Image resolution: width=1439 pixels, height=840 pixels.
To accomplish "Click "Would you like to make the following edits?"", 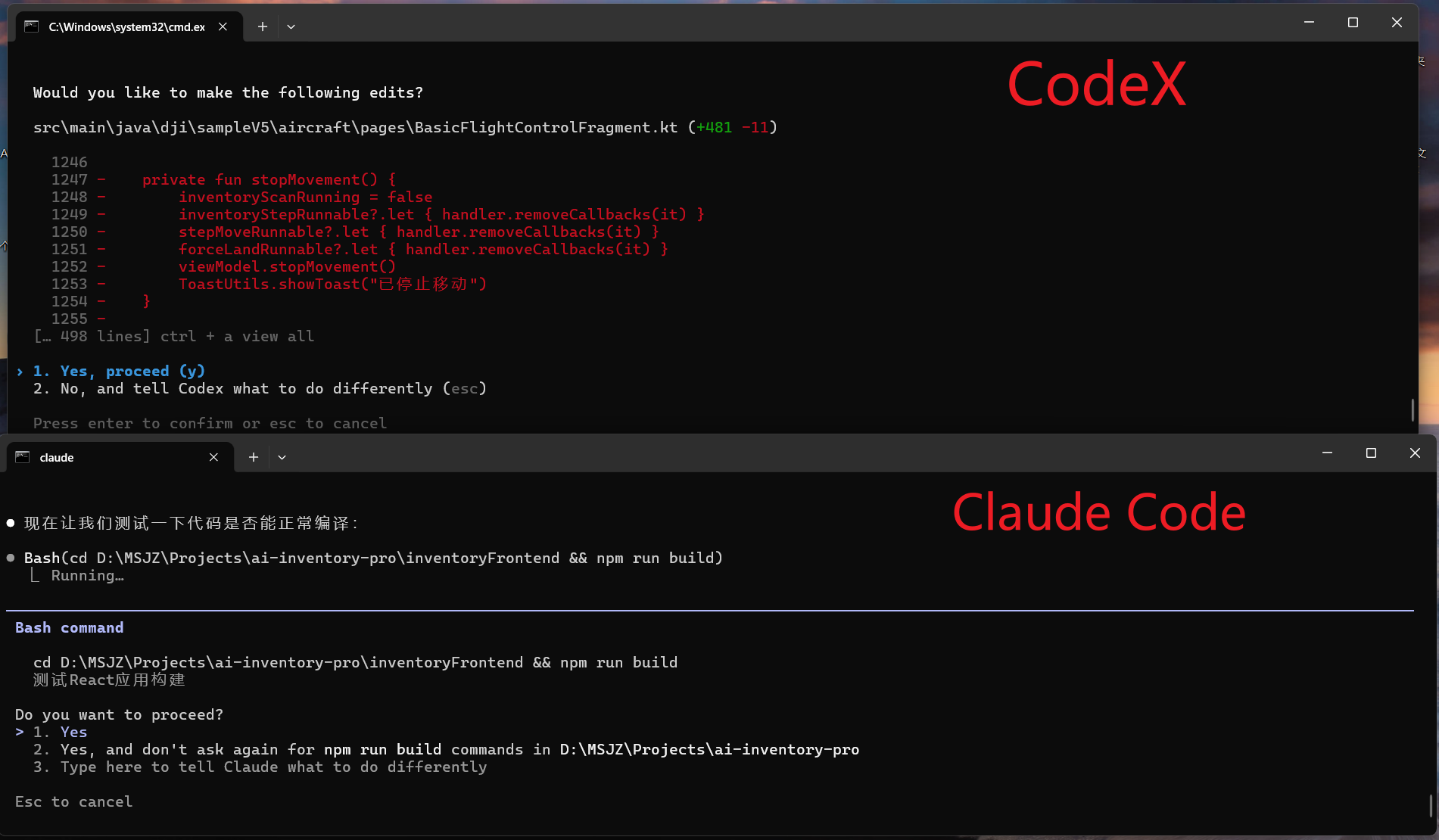I will (x=228, y=92).
